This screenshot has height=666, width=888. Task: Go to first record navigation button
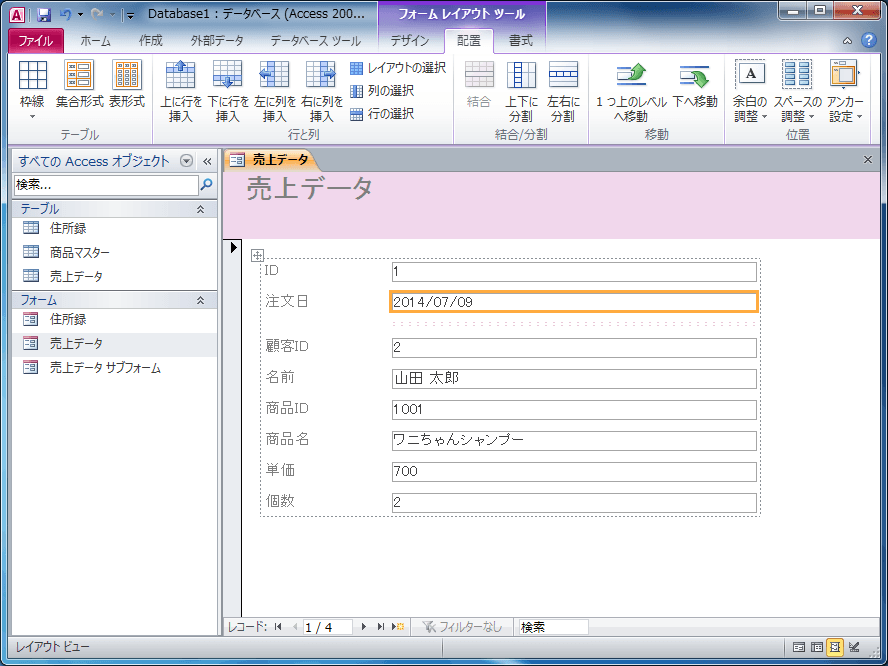278,626
